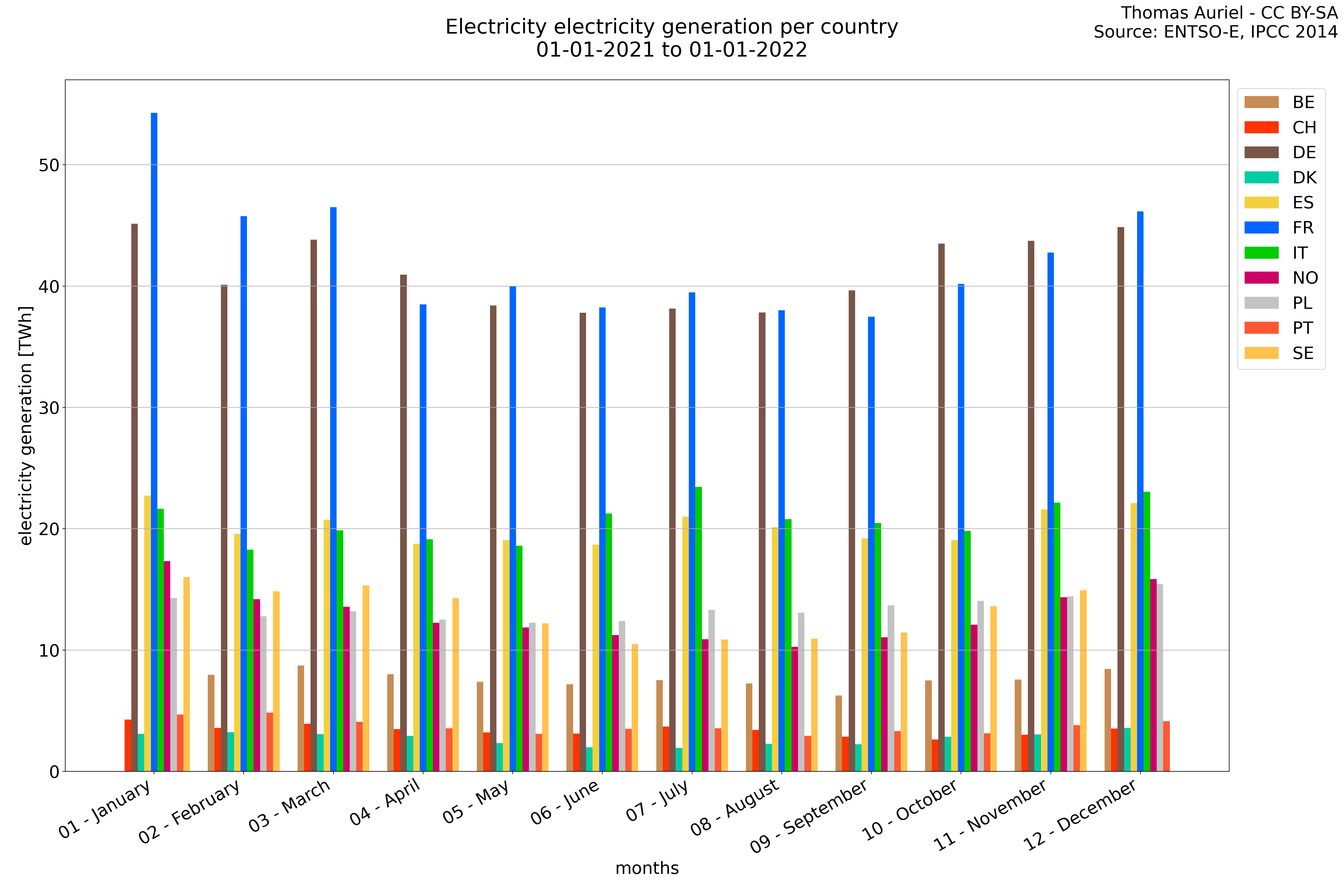The image size is (1344, 896).
Task: Click the 'months' x-axis title
Action: [x=647, y=868]
